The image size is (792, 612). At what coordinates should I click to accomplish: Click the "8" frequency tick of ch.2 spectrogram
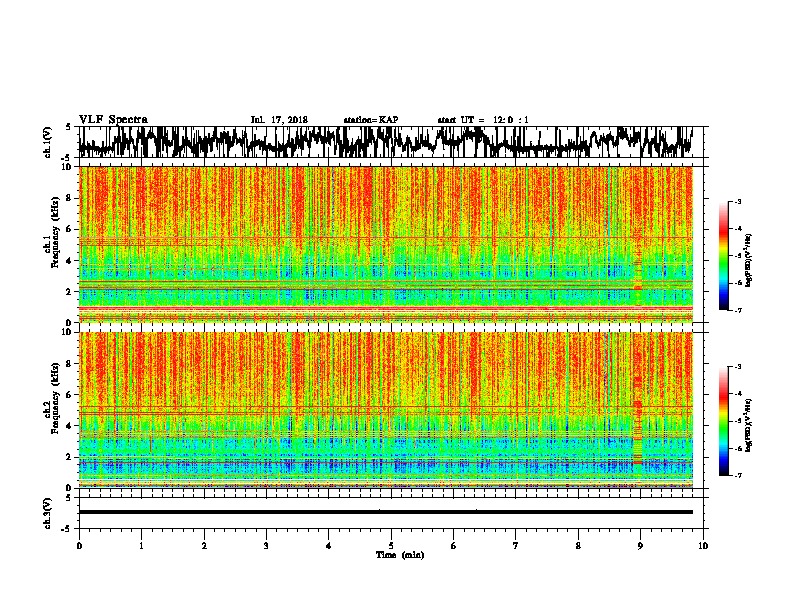pos(69,364)
